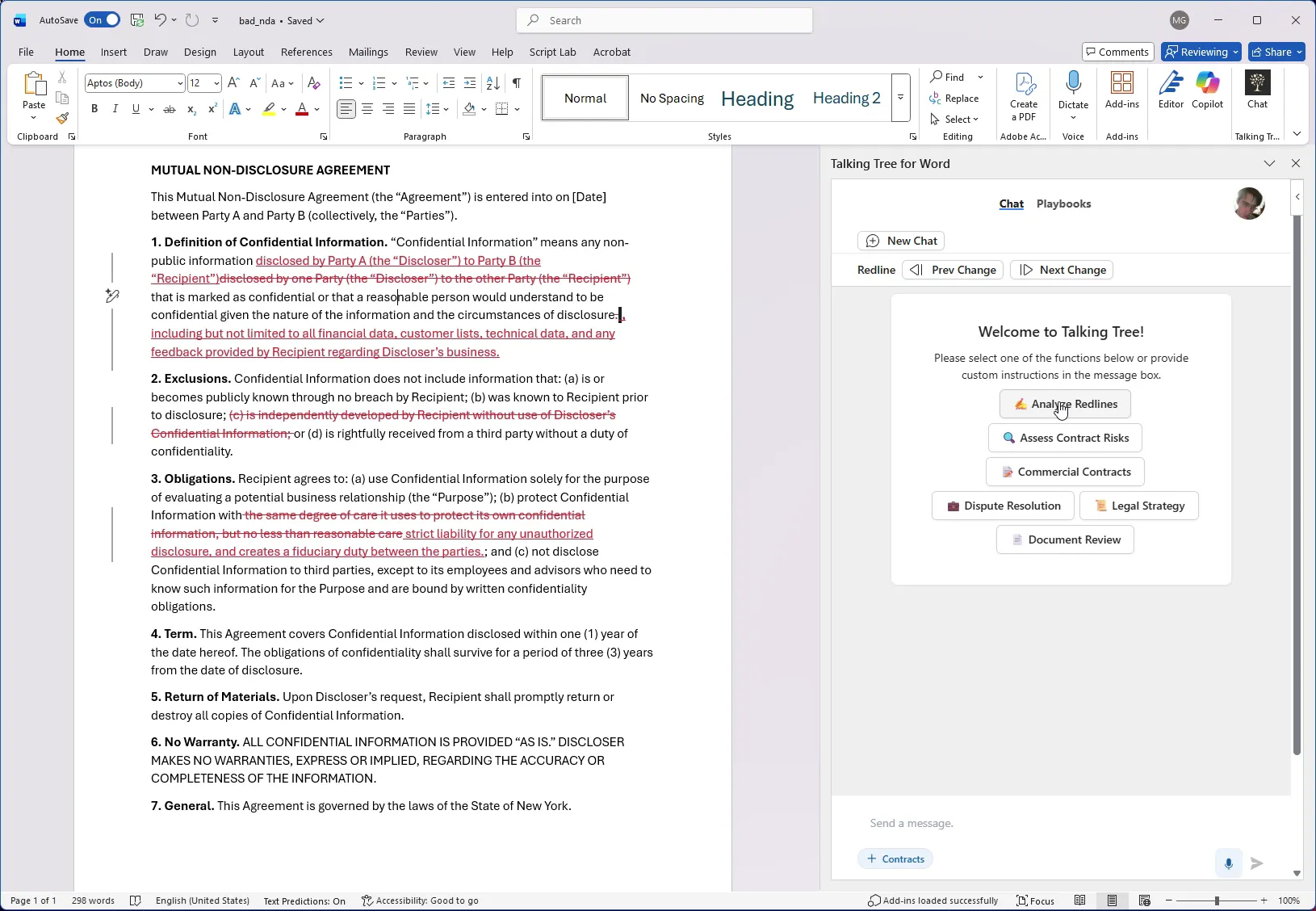
Task: Expand the Styles gallery more arrow
Action: coord(900,98)
